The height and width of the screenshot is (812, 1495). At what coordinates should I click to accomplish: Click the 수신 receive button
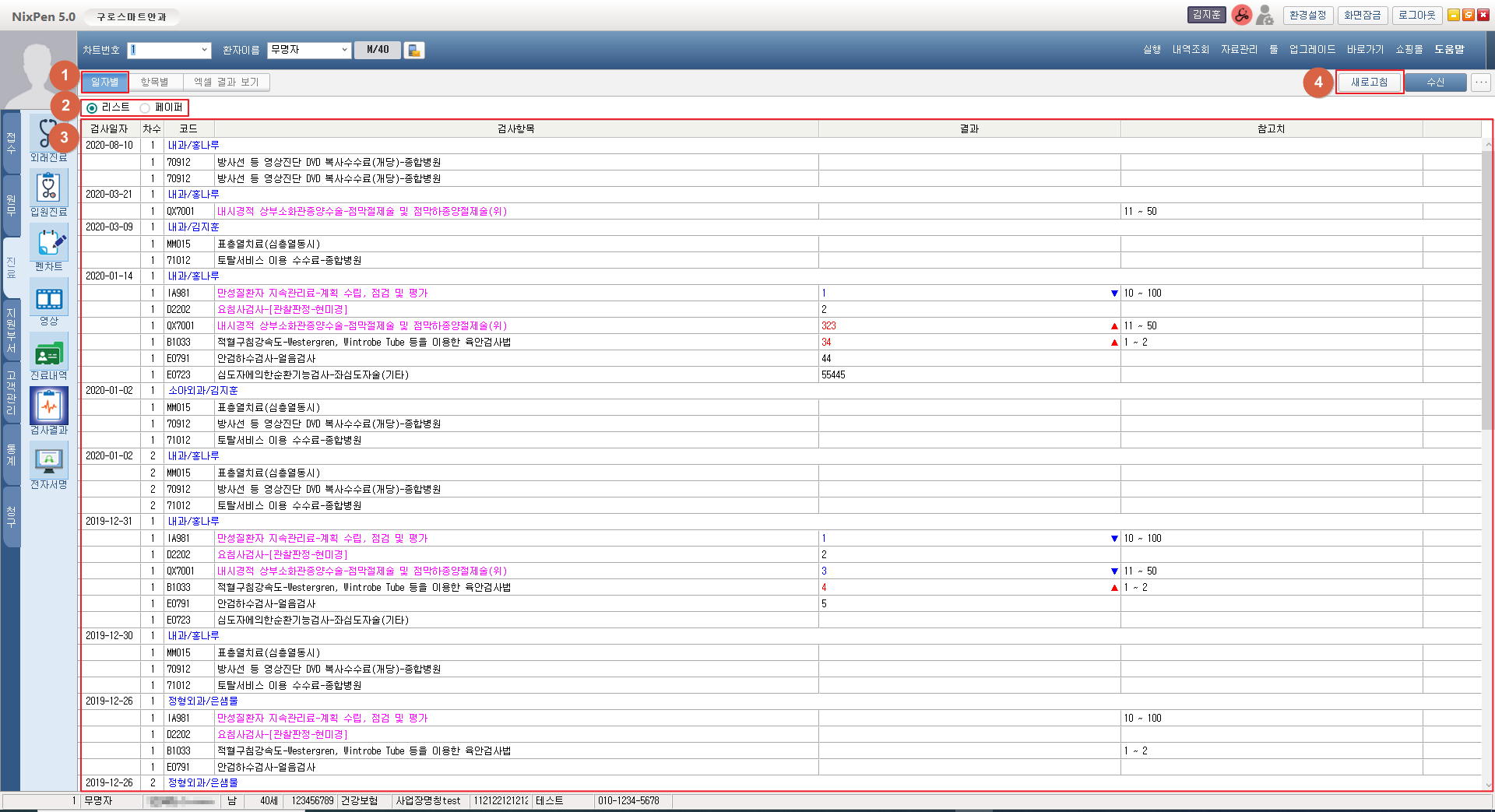point(1435,83)
